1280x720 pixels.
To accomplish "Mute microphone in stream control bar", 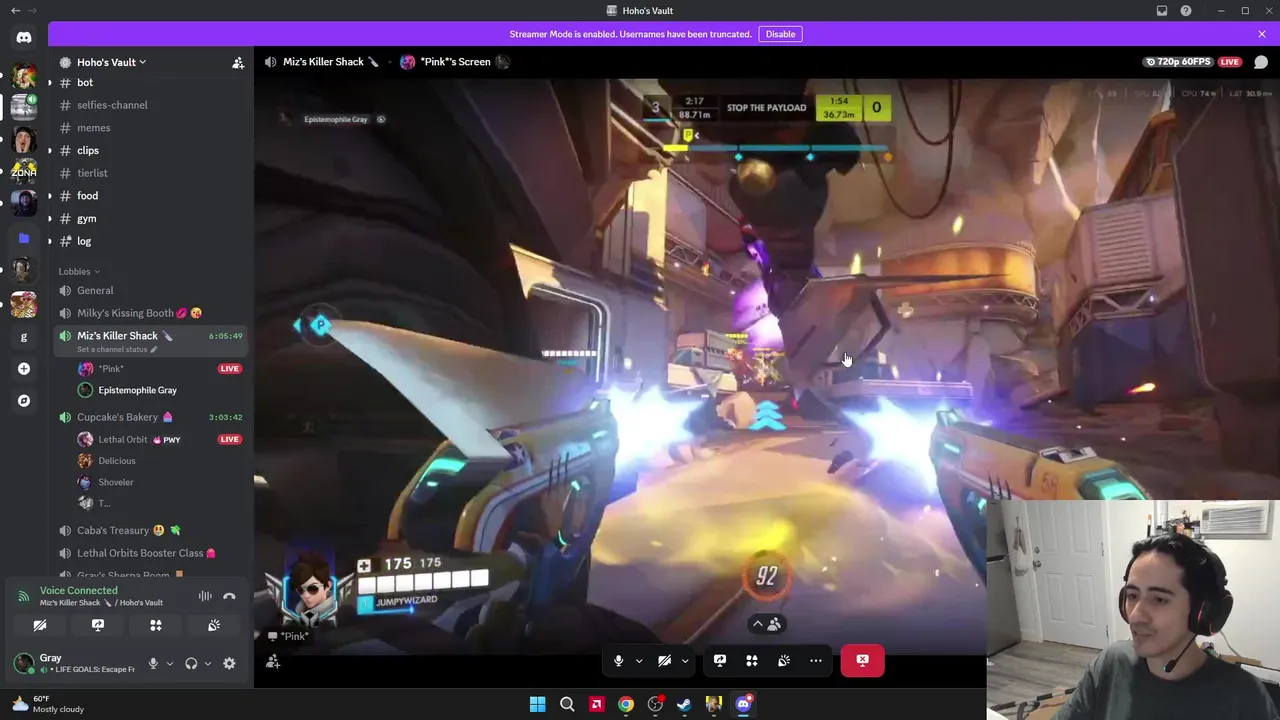I will (x=618, y=660).
